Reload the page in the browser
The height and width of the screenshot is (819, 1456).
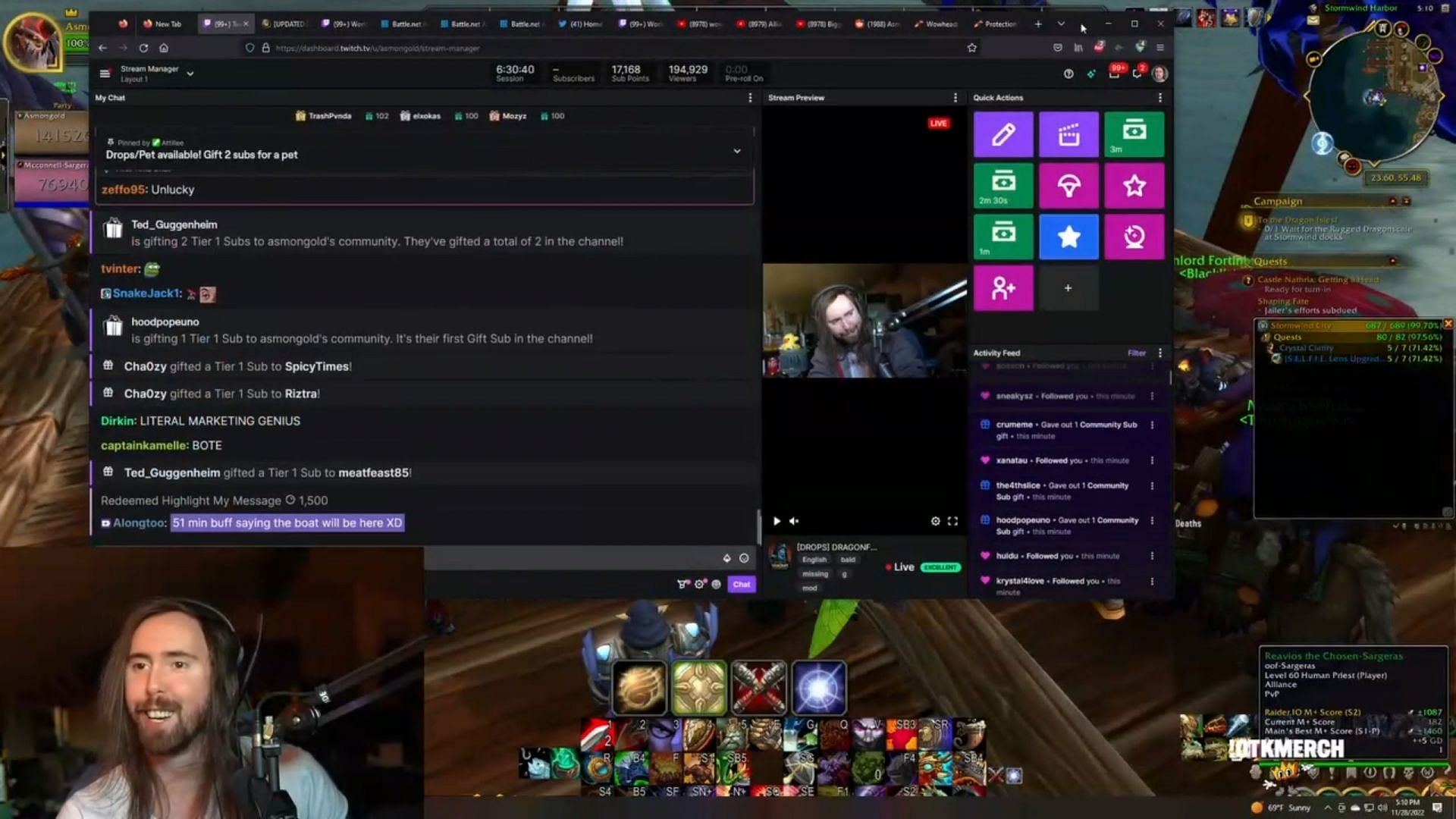point(143,48)
